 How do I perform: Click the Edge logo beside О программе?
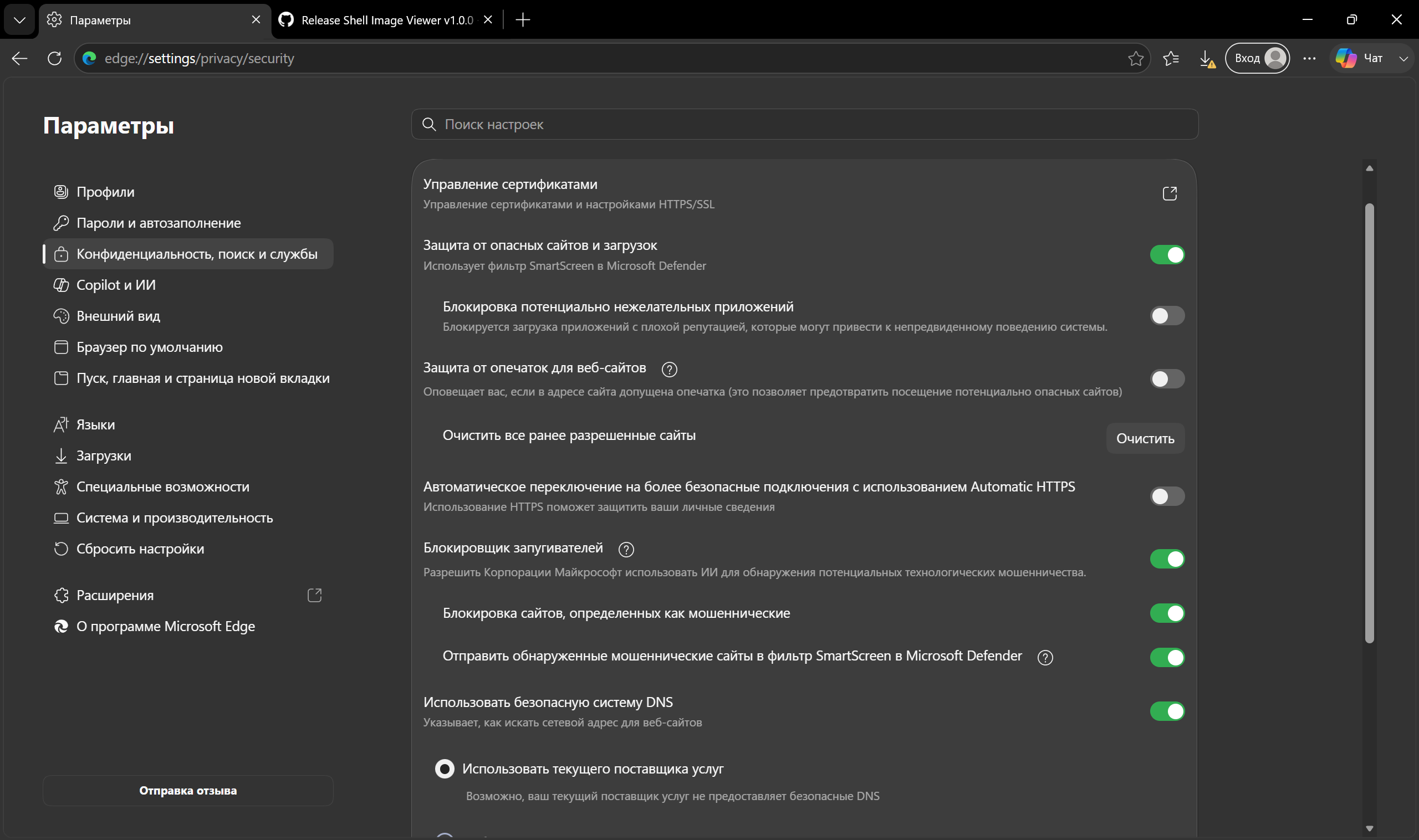point(60,627)
